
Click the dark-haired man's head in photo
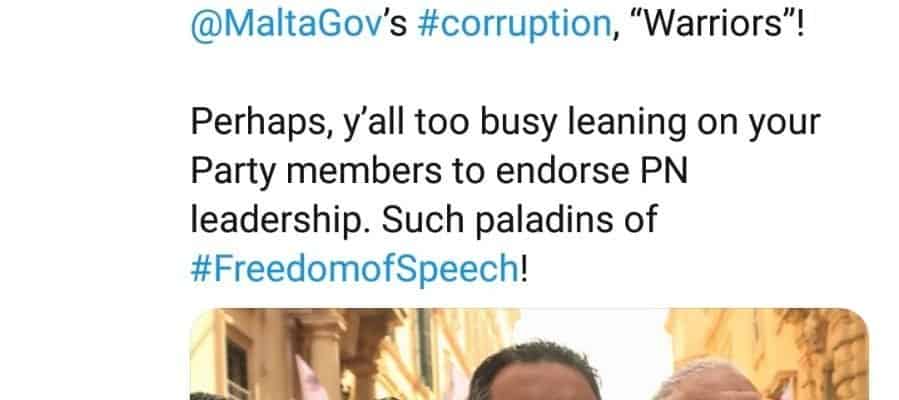533,370
